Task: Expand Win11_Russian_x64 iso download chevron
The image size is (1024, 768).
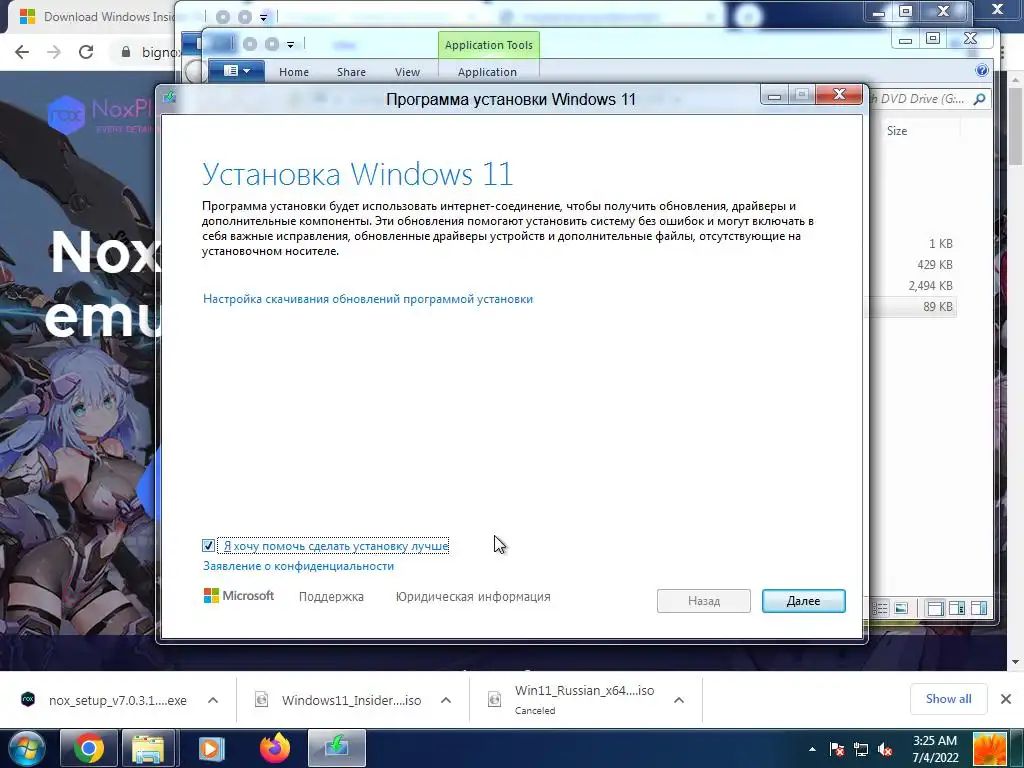Action: point(679,700)
